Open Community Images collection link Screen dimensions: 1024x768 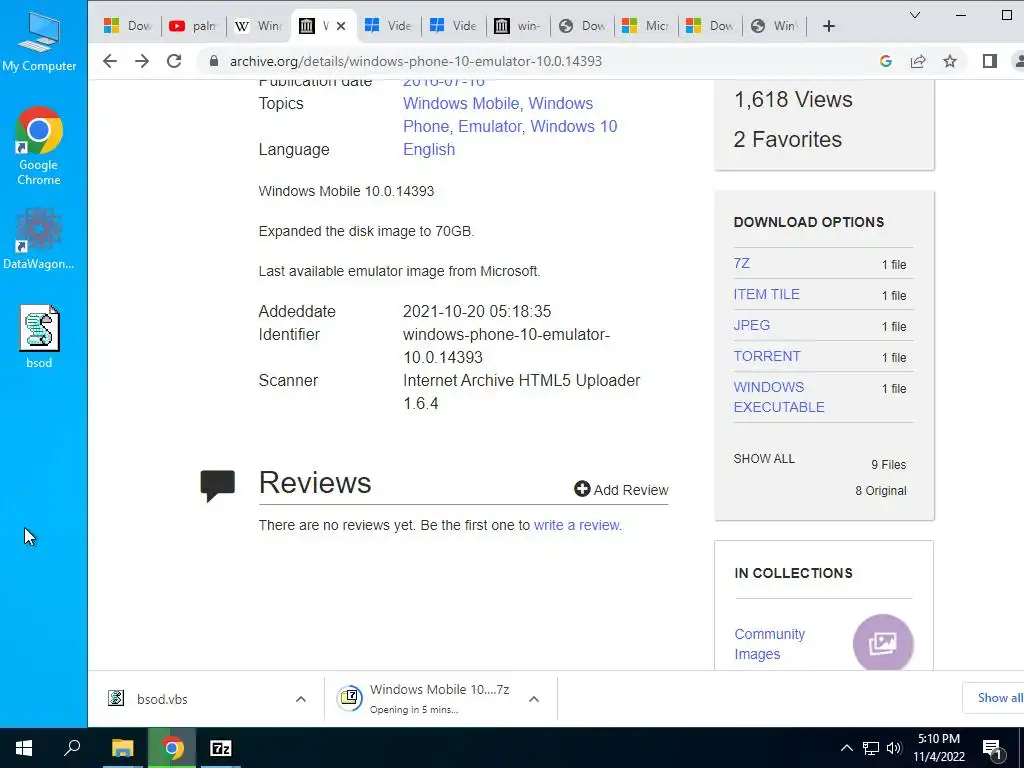769,644
